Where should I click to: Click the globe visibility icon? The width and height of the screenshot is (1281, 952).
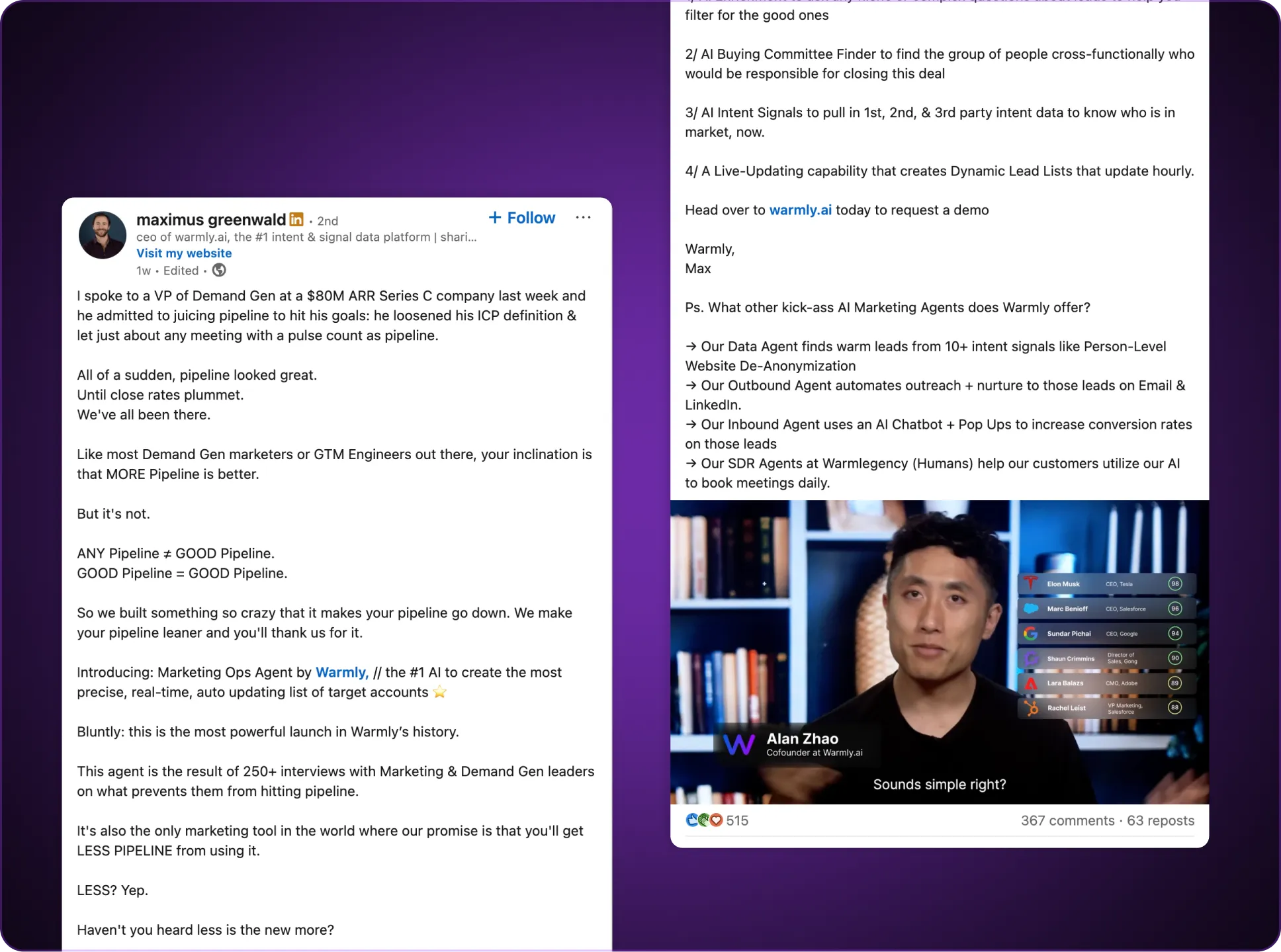point(219,270)
